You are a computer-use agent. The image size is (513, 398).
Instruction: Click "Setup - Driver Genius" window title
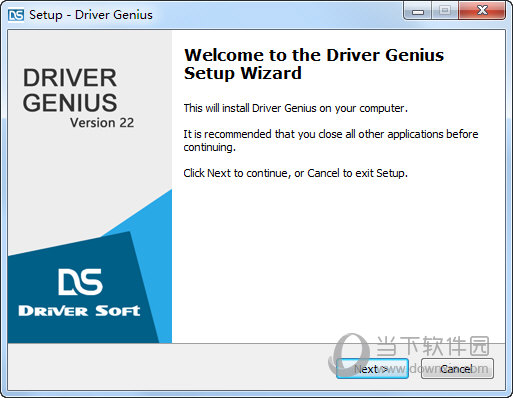(91, 15)
